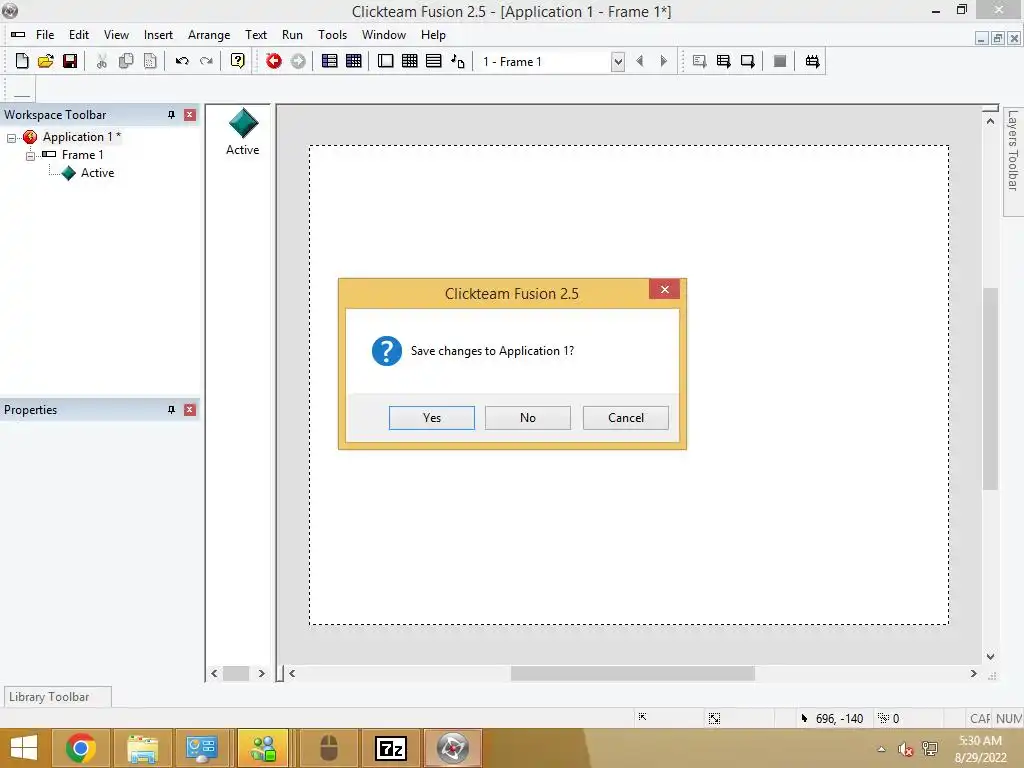Close the Clickteam Fusion 2.5 dialog

click(x=664, y=289)
